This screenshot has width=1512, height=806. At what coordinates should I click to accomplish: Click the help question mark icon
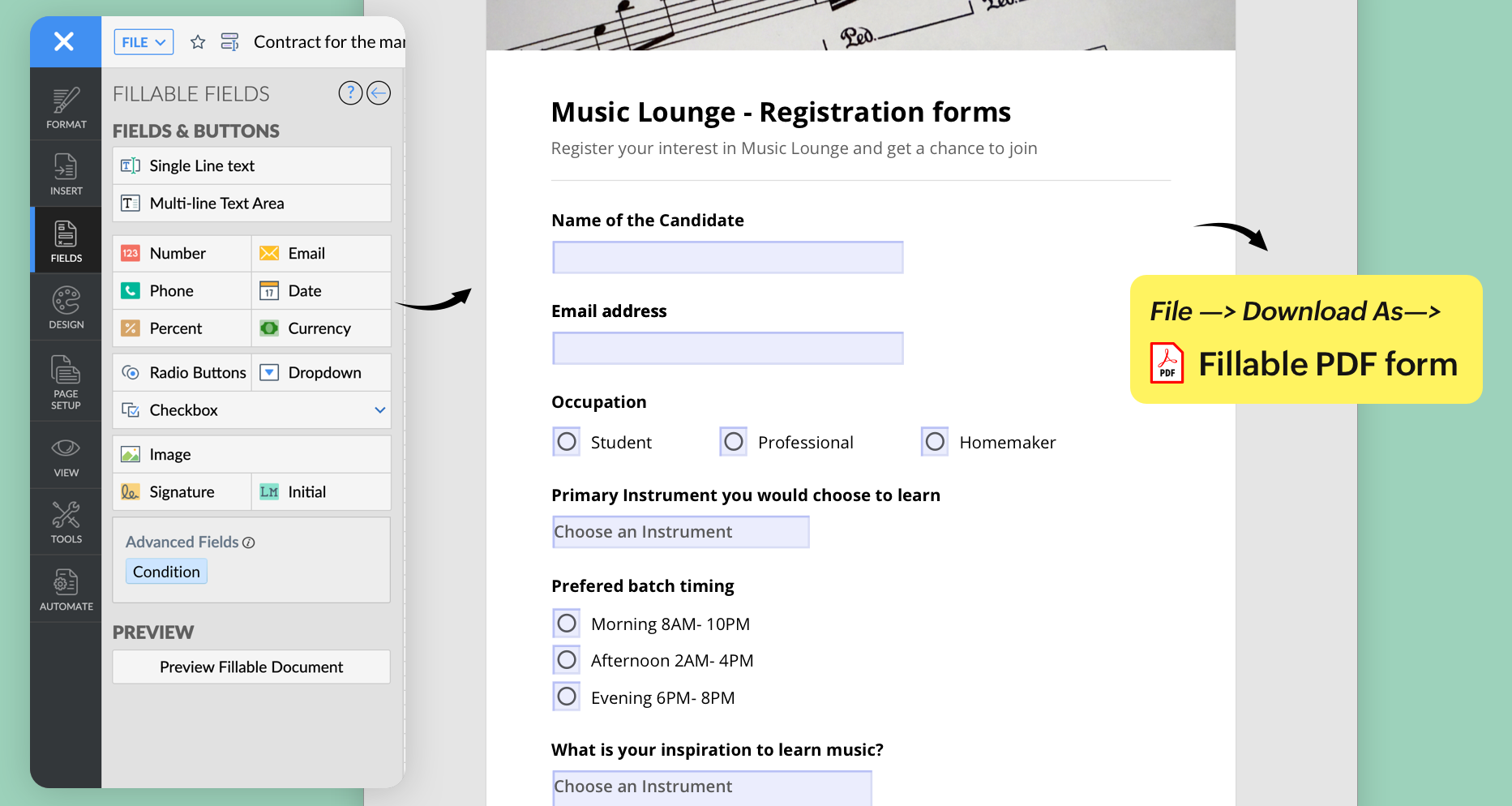tap(350, 93)
